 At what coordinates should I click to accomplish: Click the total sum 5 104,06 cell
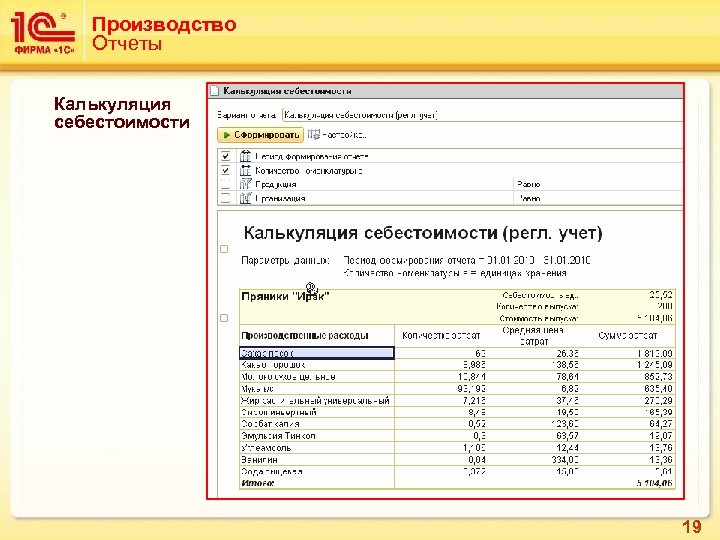pos(654,483)
